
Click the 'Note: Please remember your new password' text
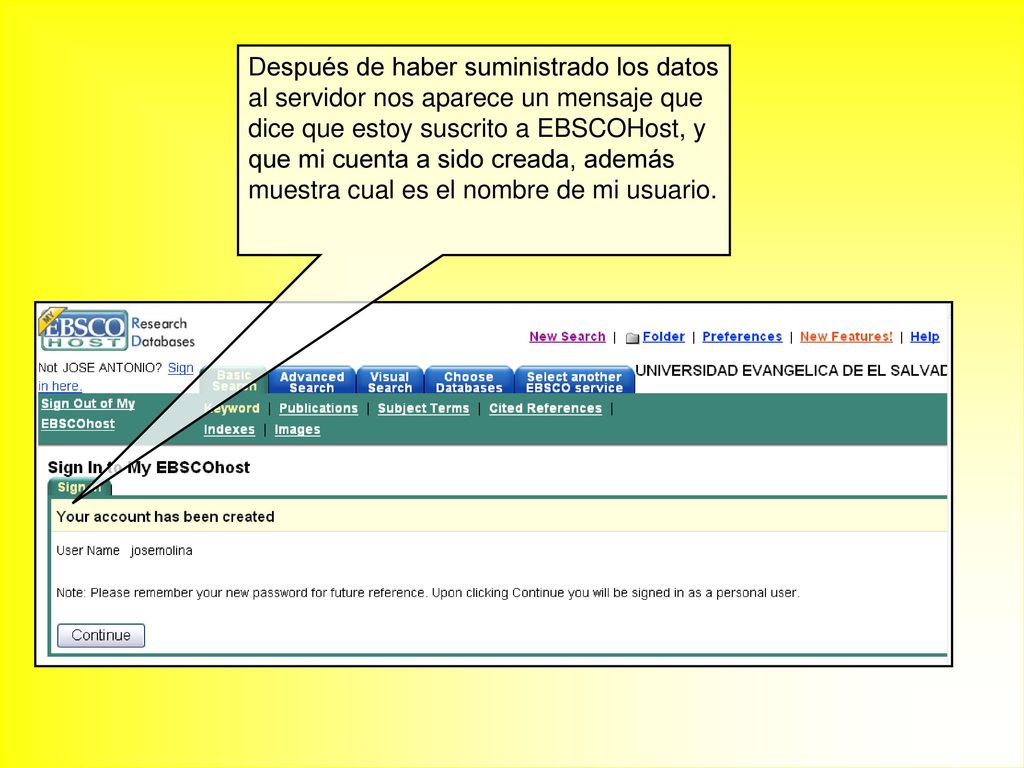[x=428, y=593]
